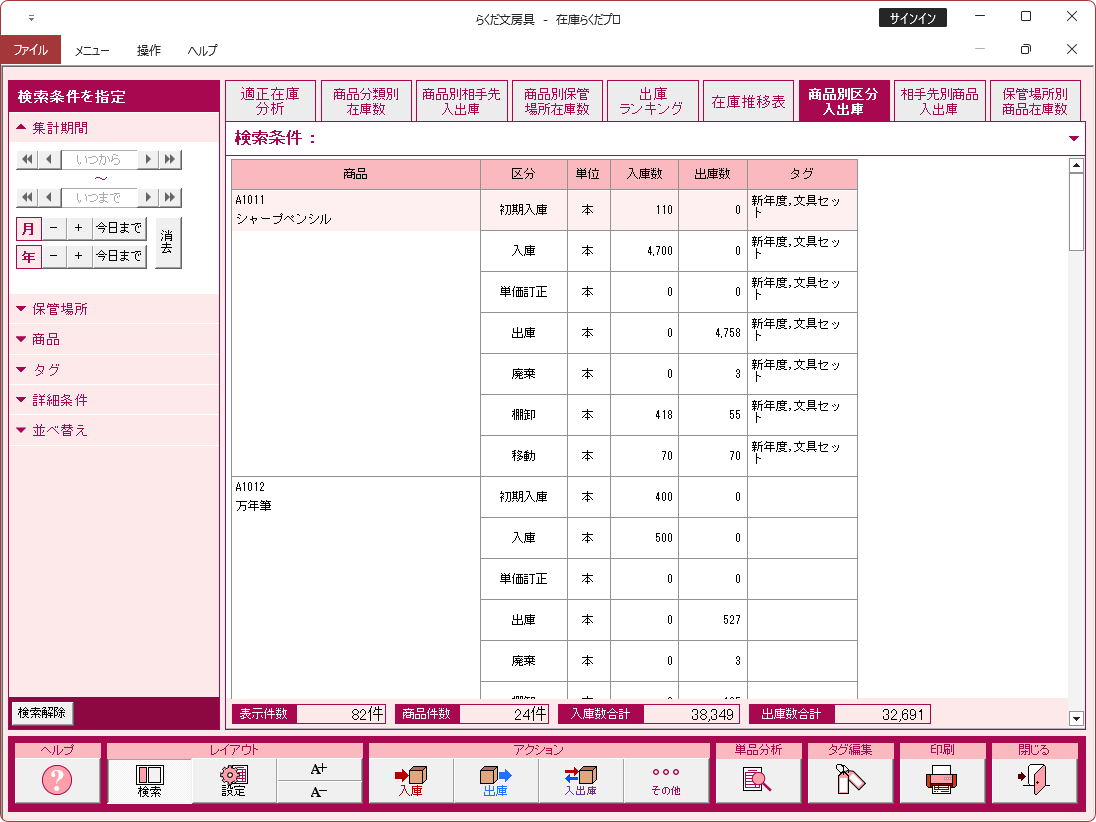
Task: Click the 商品 column header
Action: pyautogui.click(x=356, y=174)
